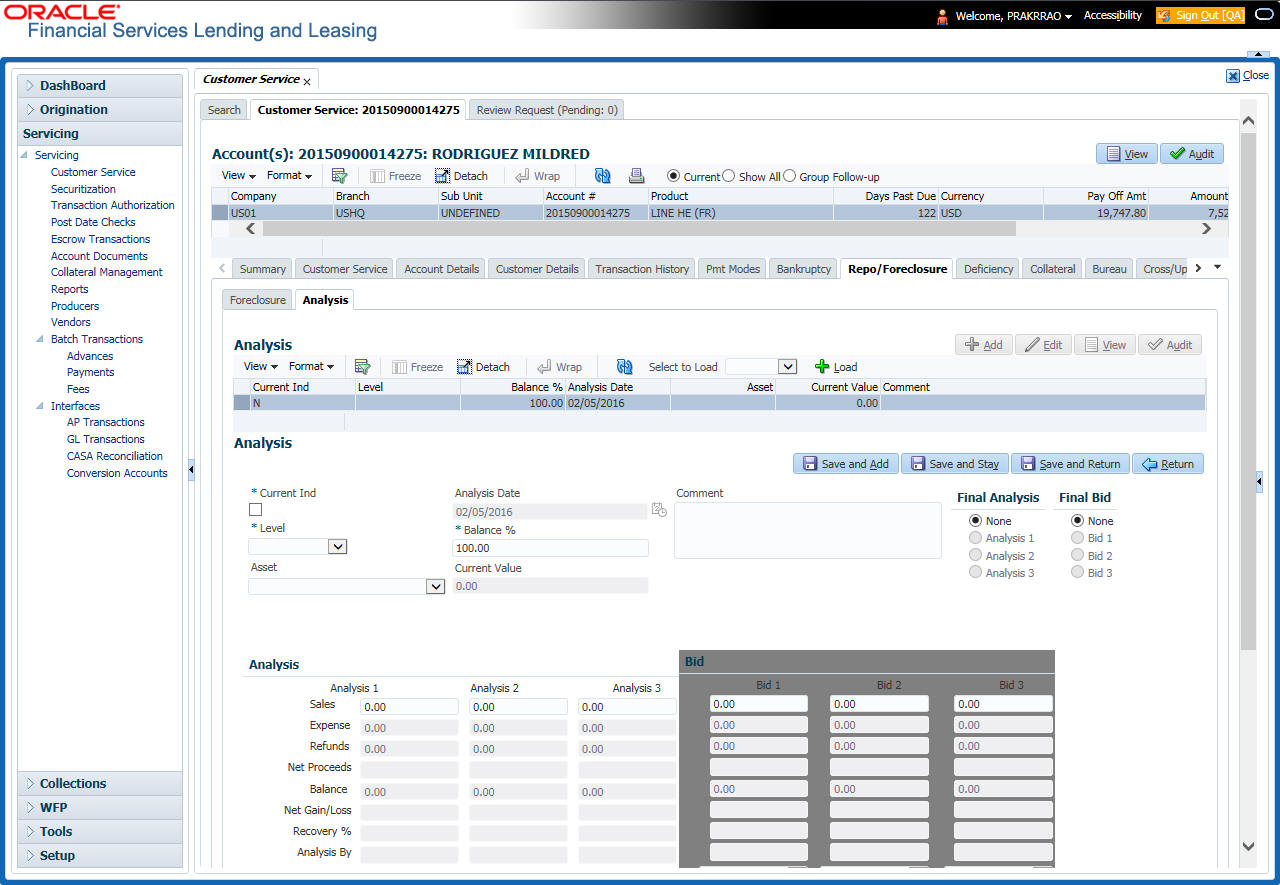The width and height of the screenshot is (1280, 885).
Task: Click the Comment text area
Action: coord(808,530)
